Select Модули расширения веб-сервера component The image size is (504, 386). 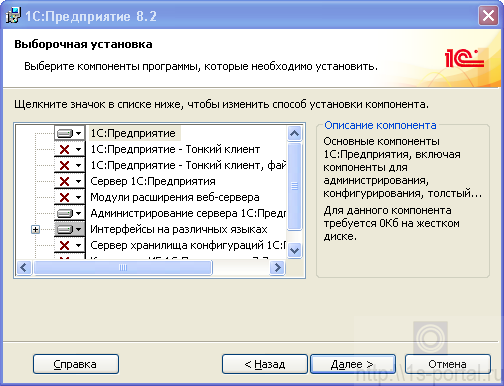tap(175, 197)
